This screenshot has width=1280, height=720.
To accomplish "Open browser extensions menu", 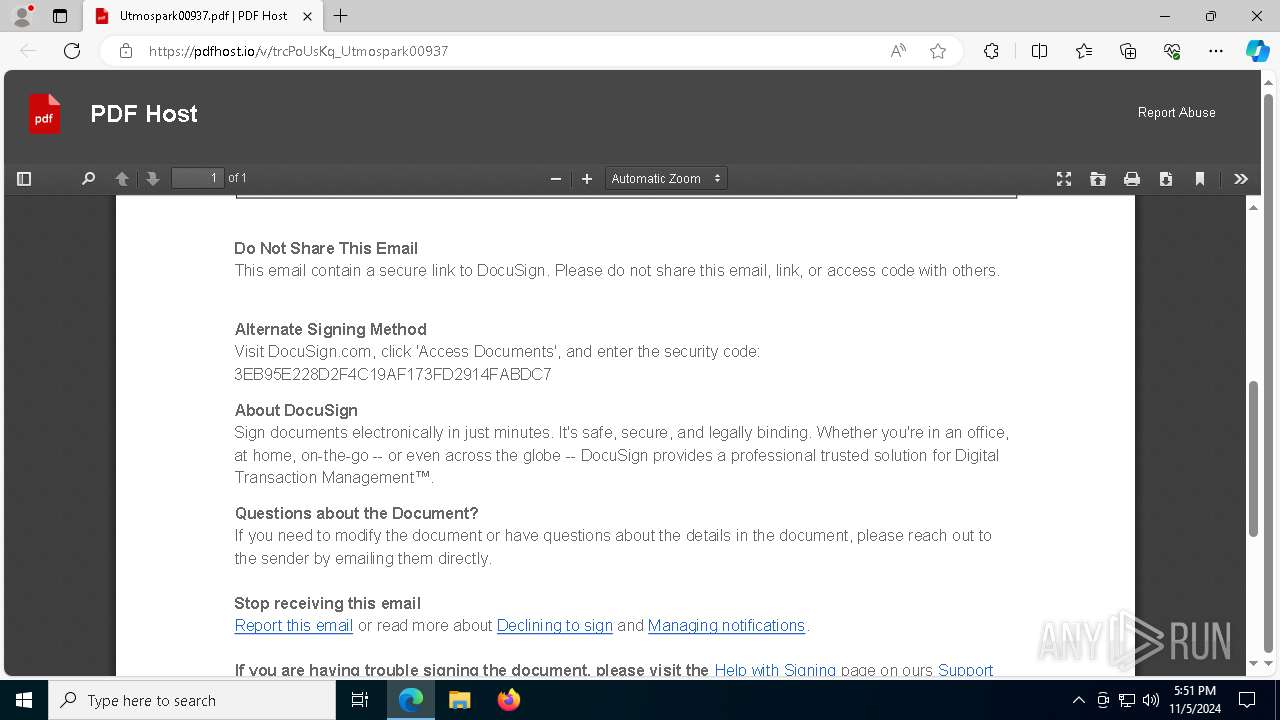I will tap(991, 51).
